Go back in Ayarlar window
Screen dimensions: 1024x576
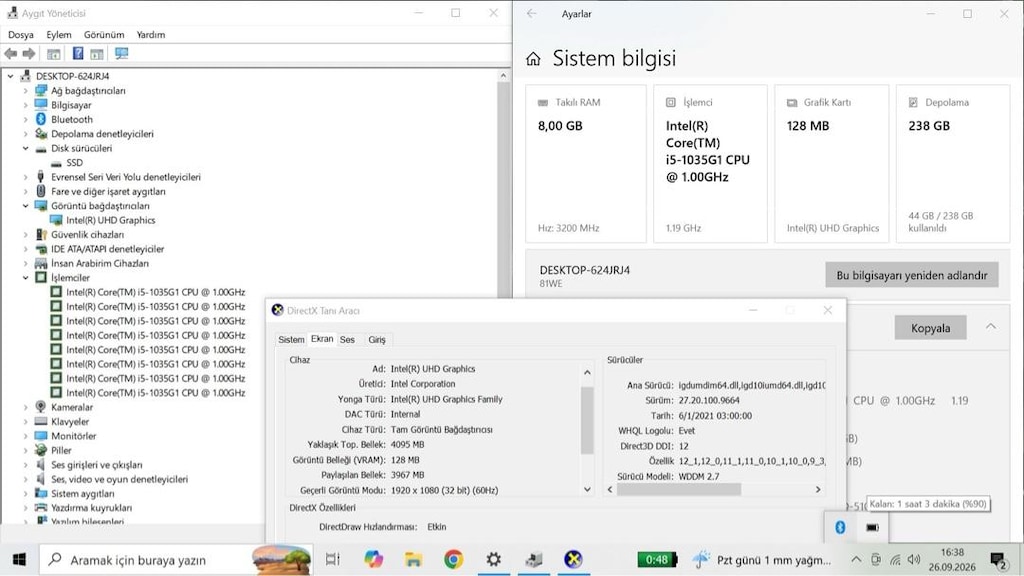click(x=532, y=13)
